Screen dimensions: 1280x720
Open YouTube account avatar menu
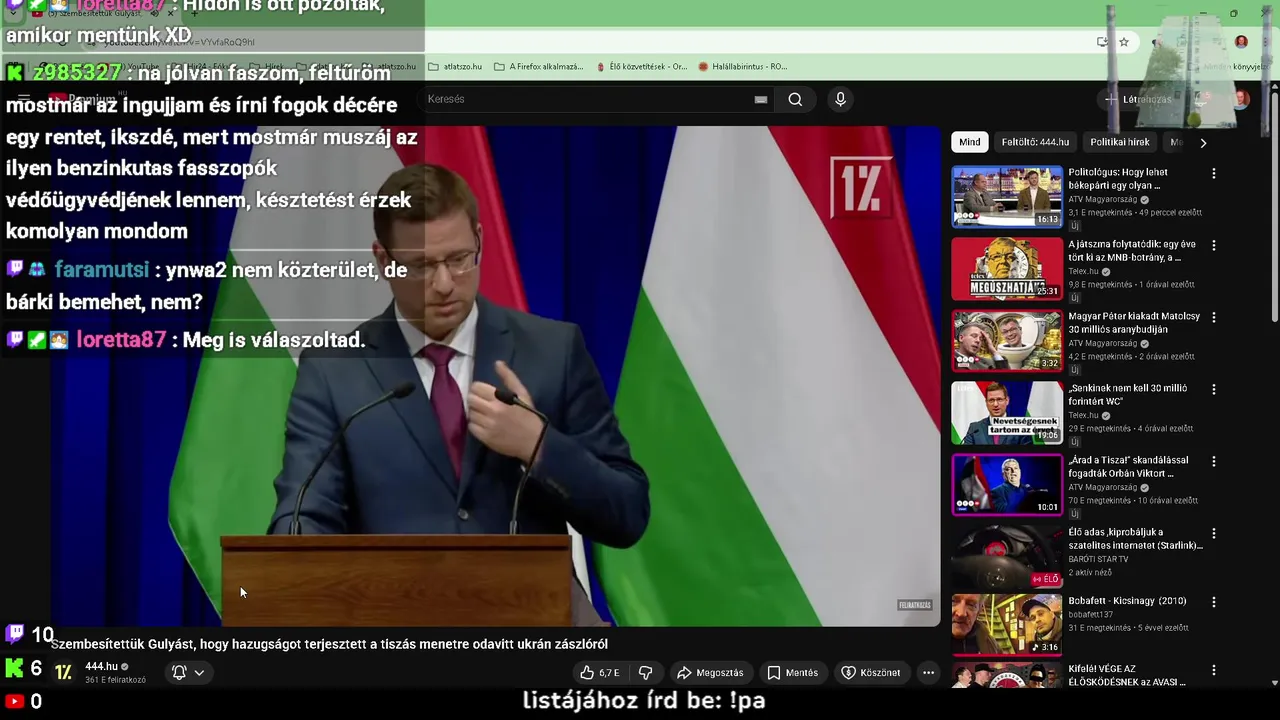pyautogui.click(x=1240, y=99)
